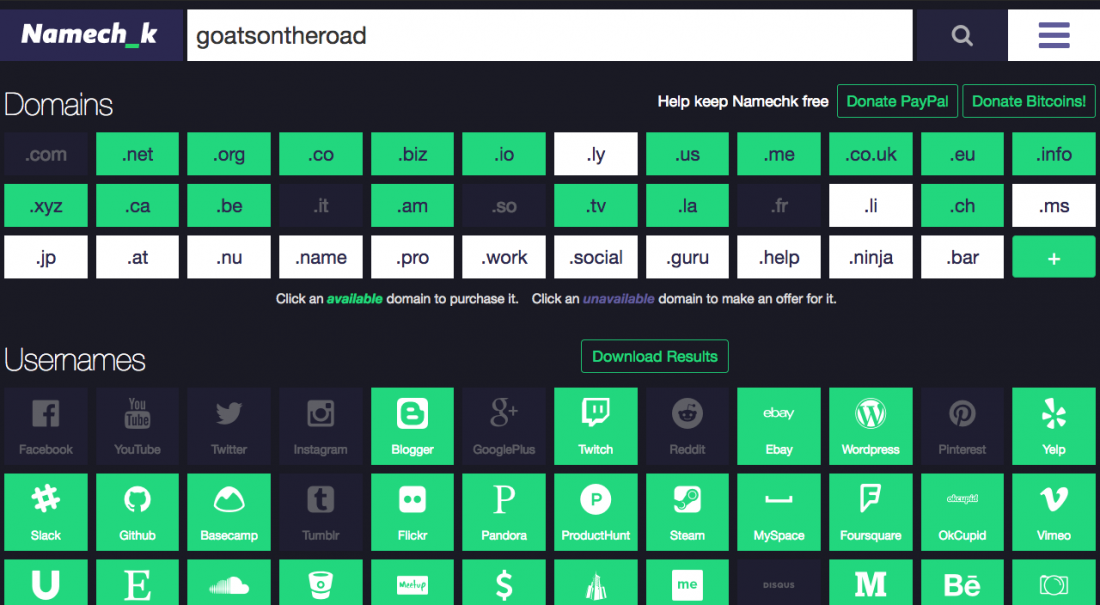This screenshot has height=605, width=1100.
Task: Select the .ca domain tile
Action: point(138,206)
